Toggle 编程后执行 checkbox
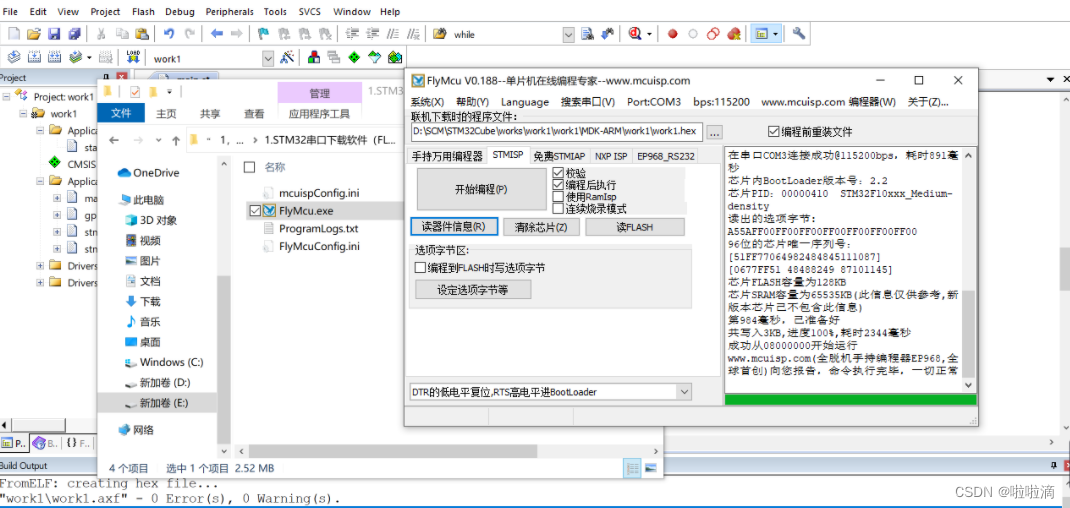The width and height of the screenshot is (1070, 508). (x=558, y=185)
